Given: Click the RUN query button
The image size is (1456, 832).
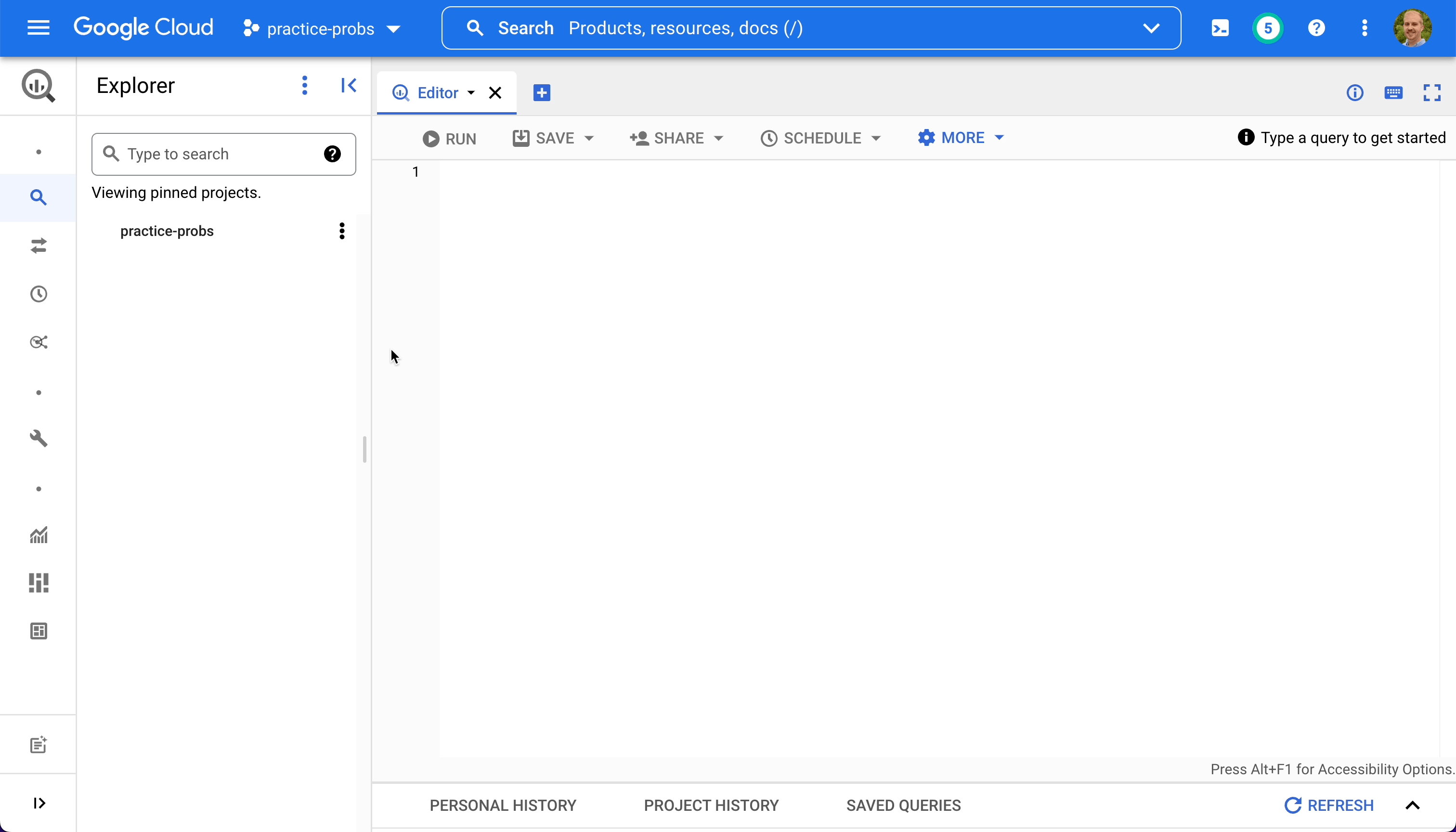Looking at the screenshot, I should point(449,138).
